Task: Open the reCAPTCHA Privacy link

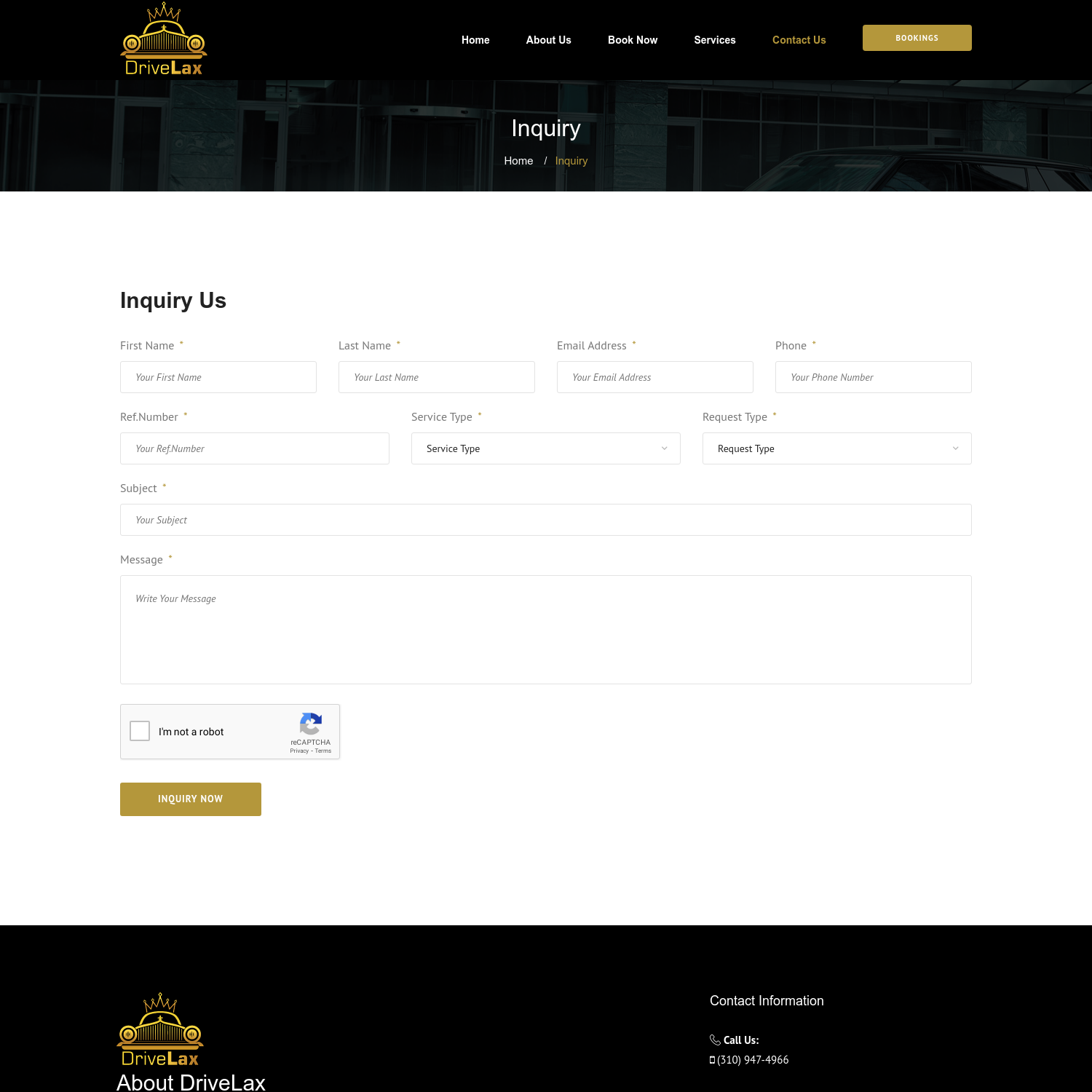Action: pyautogui.click(x=299, y=751)
